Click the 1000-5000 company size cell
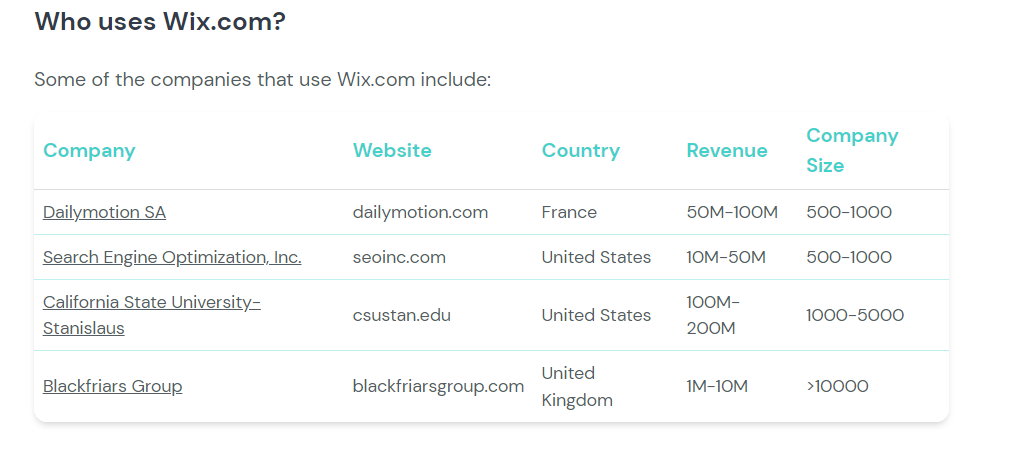Viewport: 1012px width, 465px height. click(855, 315)
